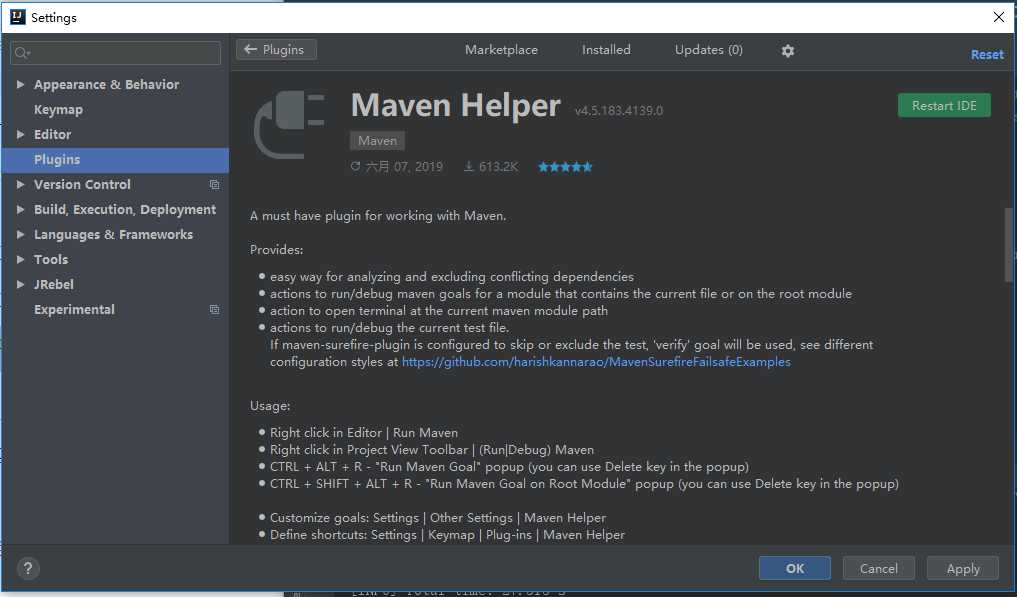Click the search magnifier icon in settings
The width and height of the screenshot is (1017, 597).
(22, 53)
